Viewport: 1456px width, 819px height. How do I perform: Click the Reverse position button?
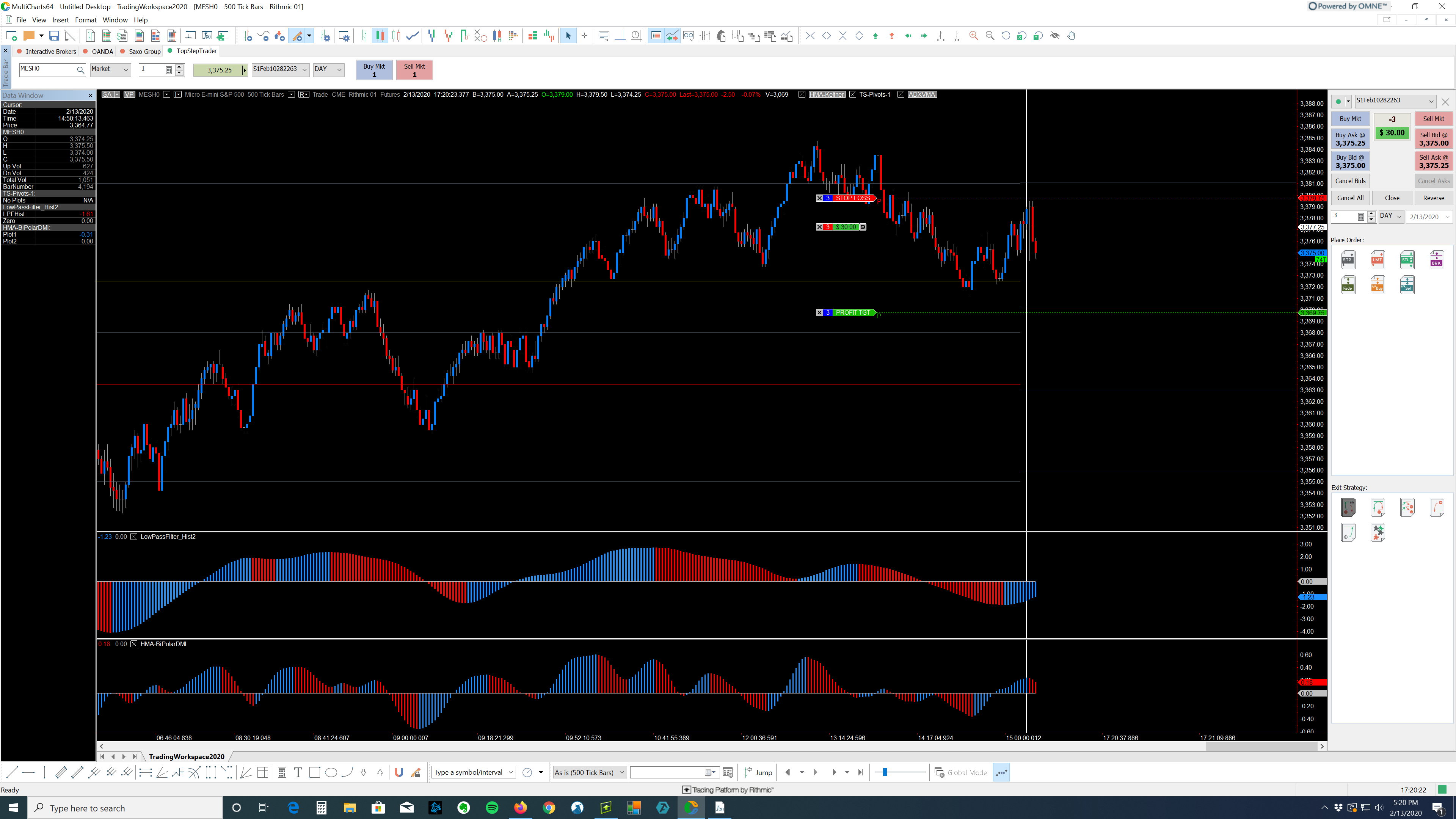(1433, 198)
